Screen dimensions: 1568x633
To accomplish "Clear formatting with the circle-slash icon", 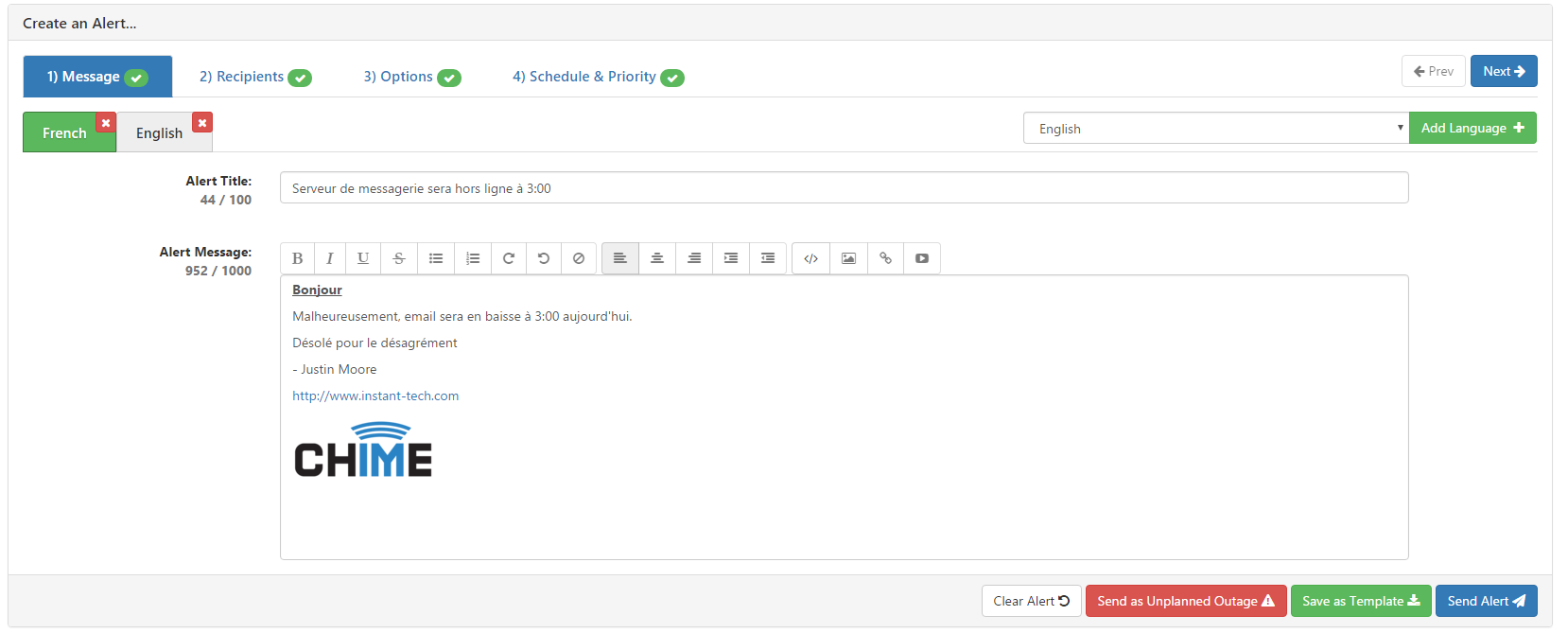I will tap(579, 258).
